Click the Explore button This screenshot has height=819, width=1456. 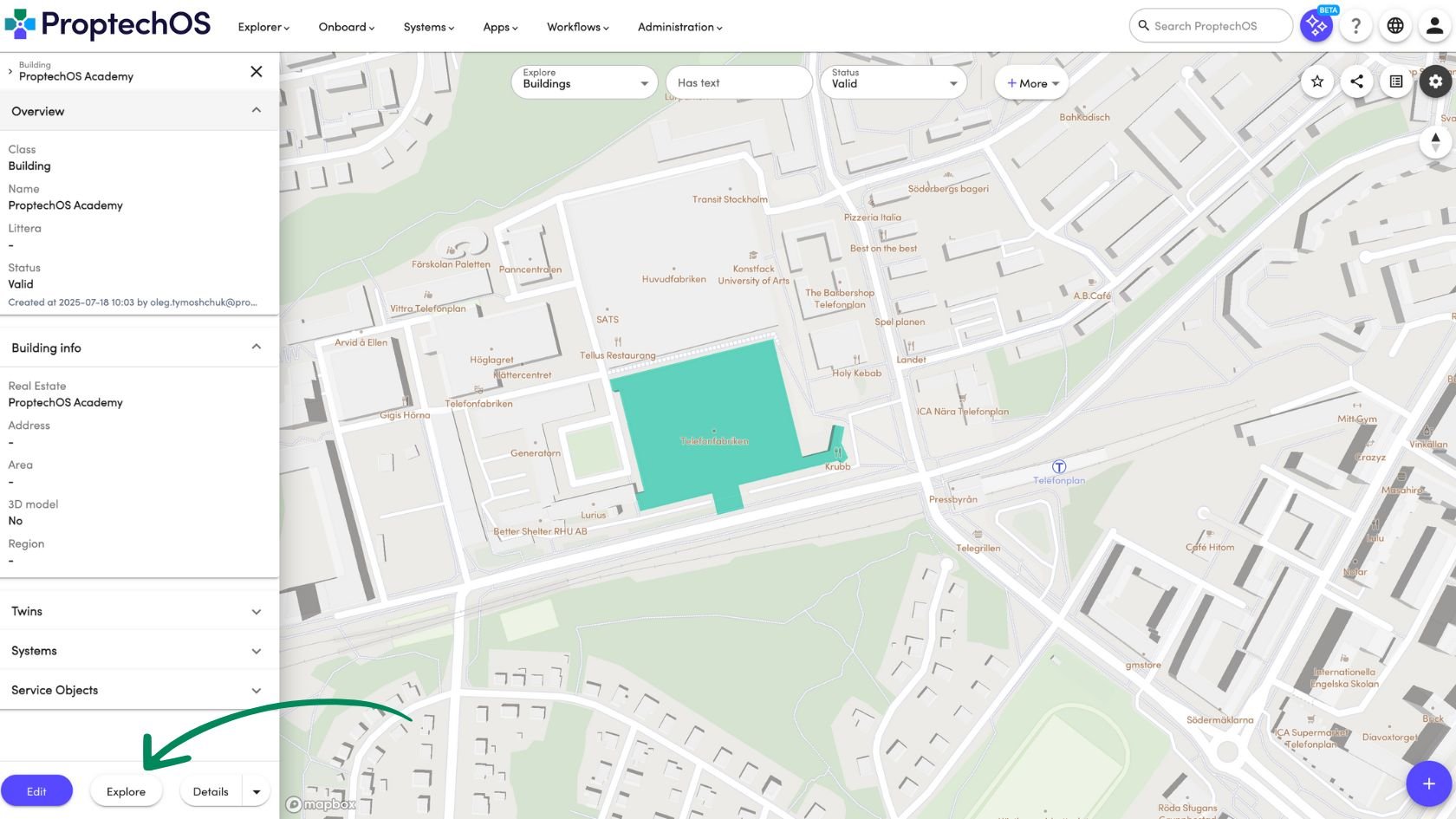tap(126, 791)
